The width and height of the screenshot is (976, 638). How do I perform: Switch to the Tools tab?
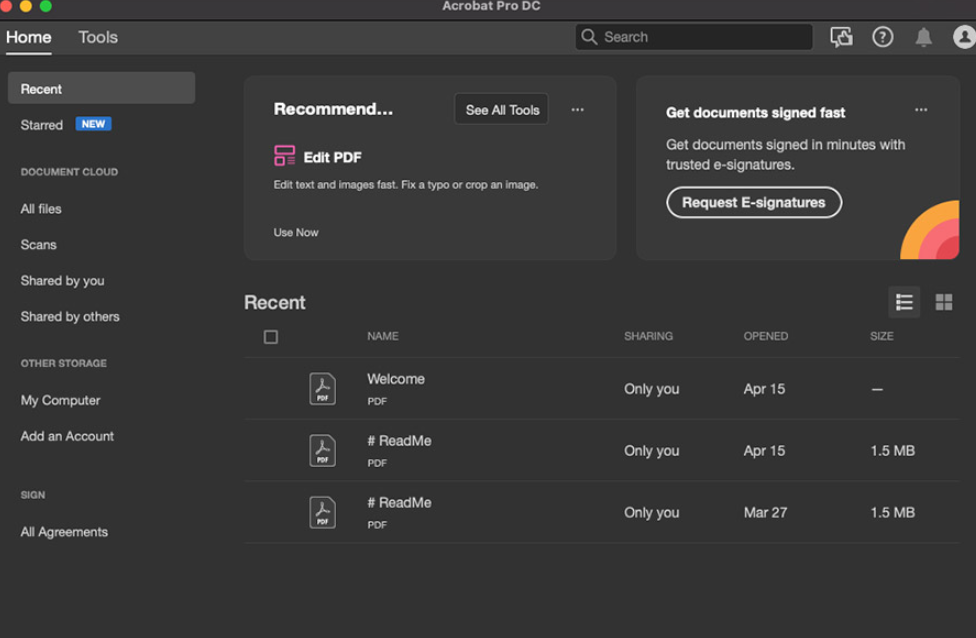(x=98, y=37)
